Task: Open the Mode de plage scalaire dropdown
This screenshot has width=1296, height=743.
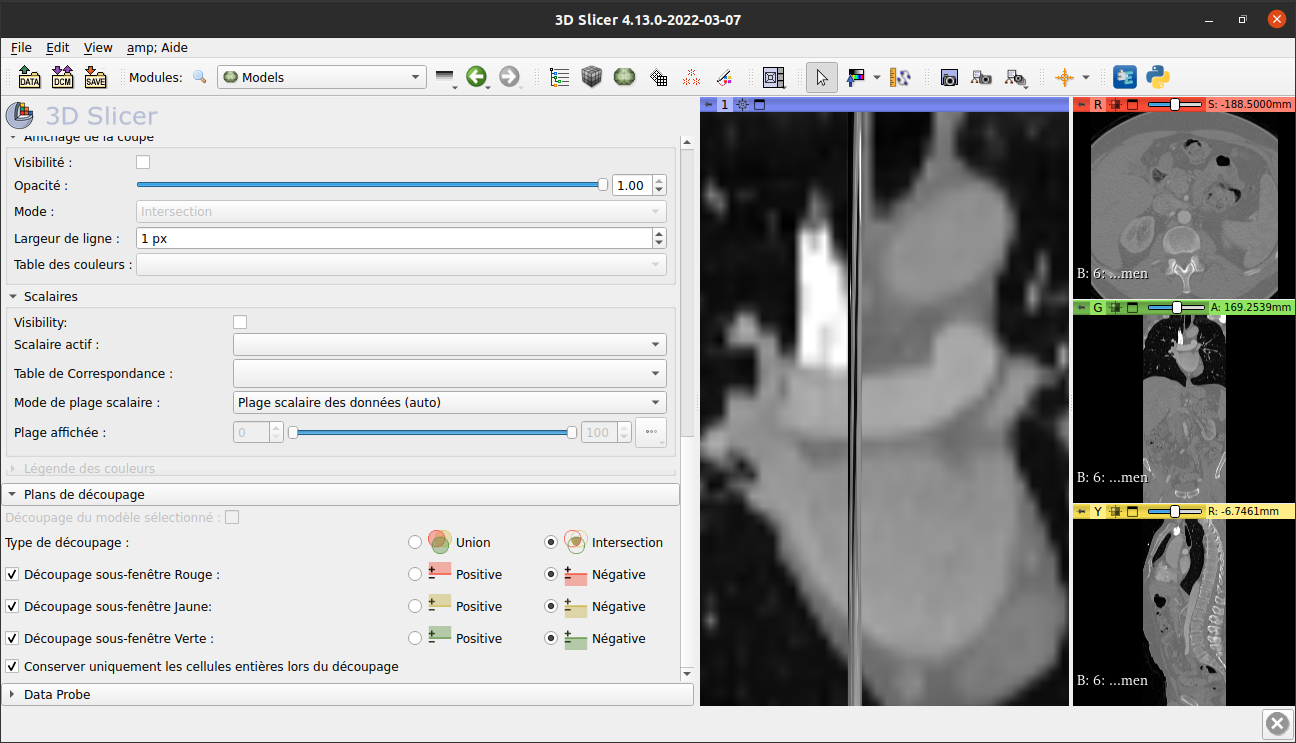Action: [450, 402]
